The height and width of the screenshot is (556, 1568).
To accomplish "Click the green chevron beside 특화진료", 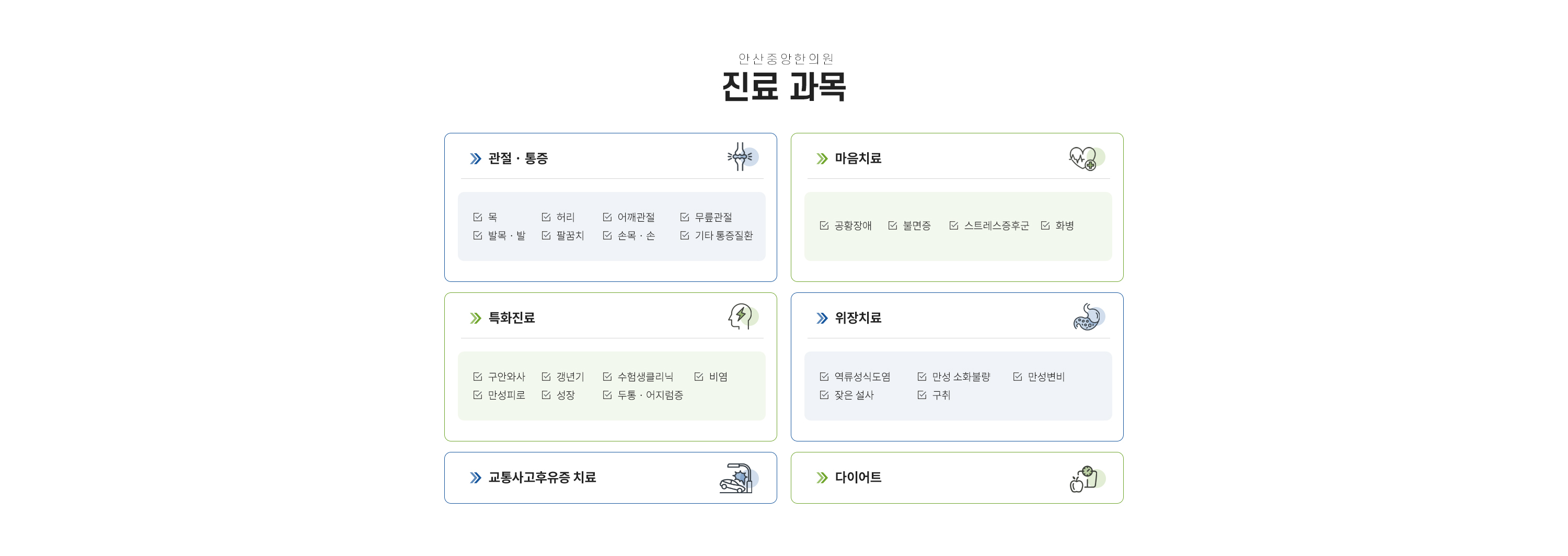I will (x=476, y=319).
